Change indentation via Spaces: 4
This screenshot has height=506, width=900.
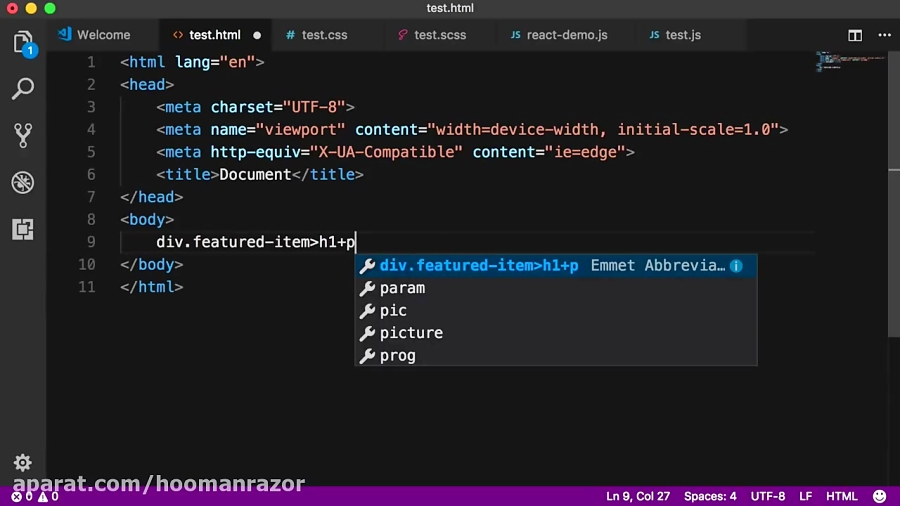pyautogui.click(x=710, y=496)
